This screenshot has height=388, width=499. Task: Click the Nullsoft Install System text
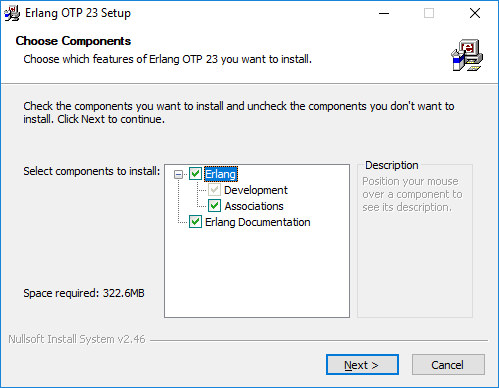click(x=77, y=339)
